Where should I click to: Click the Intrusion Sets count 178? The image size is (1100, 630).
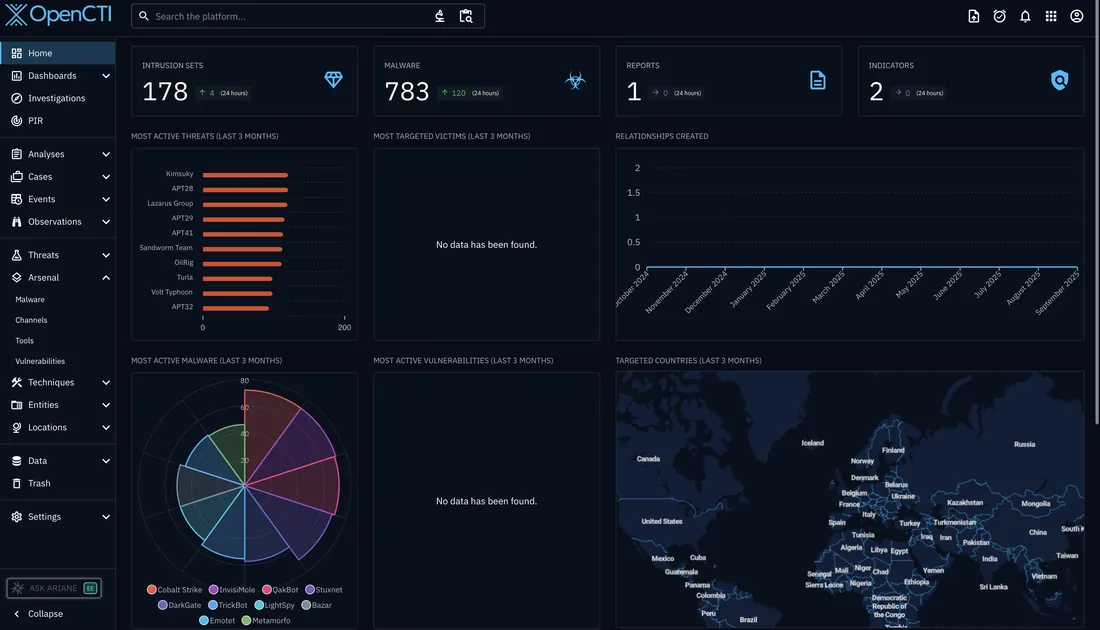165,92
